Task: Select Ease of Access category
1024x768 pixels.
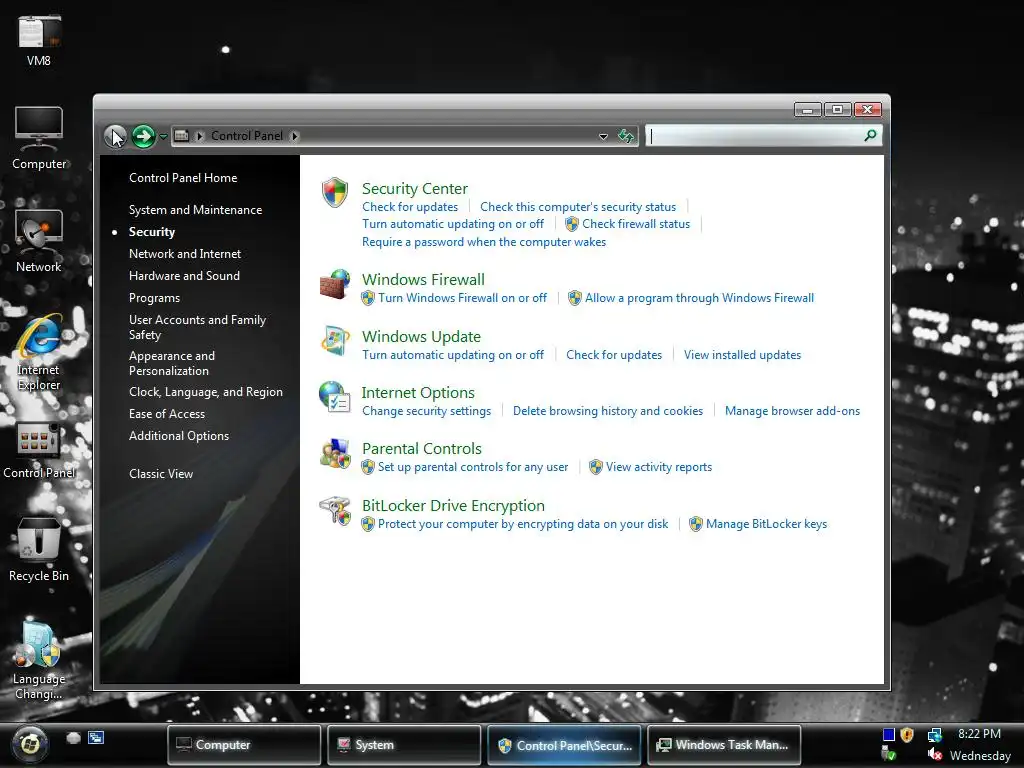Action: coord(167,413)
